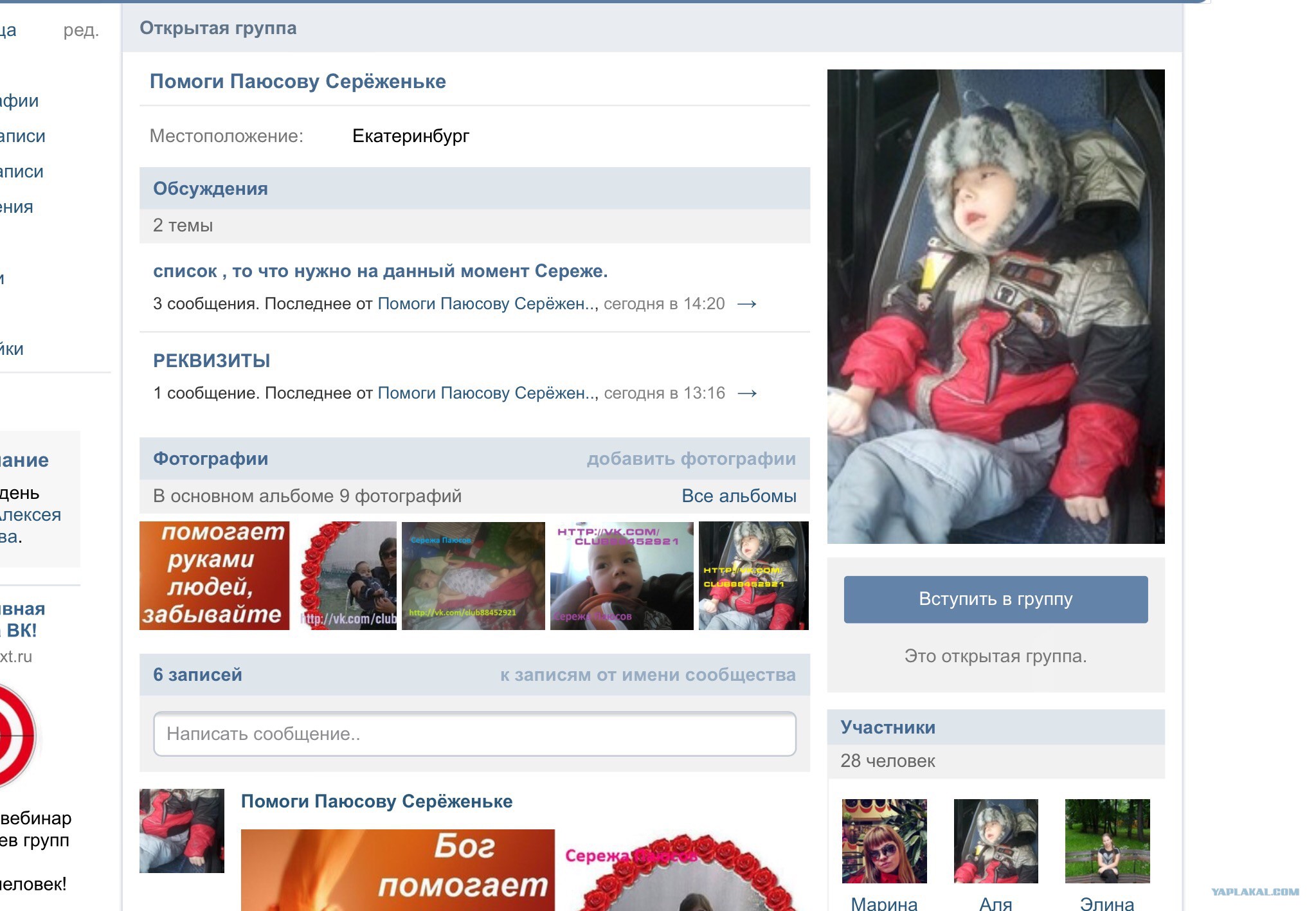The width and height of the screenshot is (1316, 911).
Task: Click the 'сегодня в 14:20' timestamp
Action: [x=664, y=304]
